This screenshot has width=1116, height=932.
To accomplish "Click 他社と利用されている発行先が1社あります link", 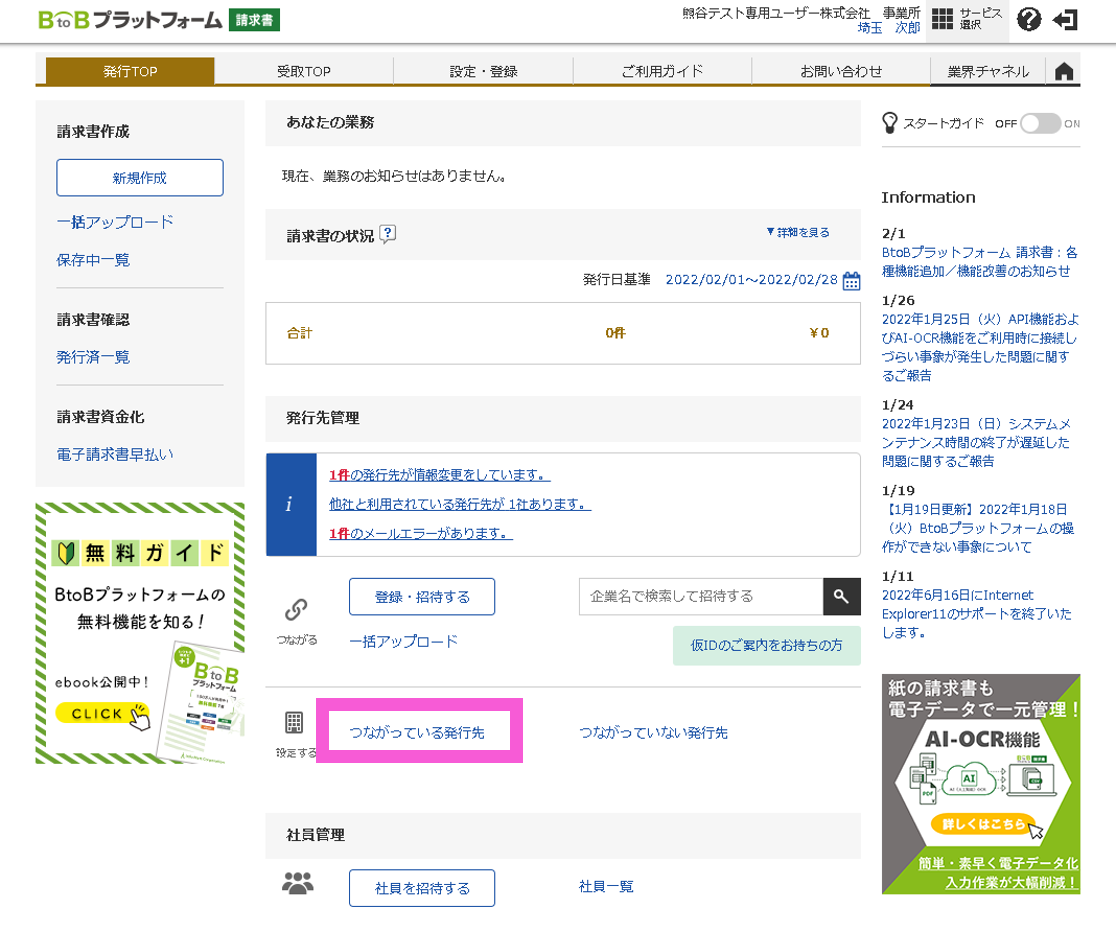I will pos(460,504).
